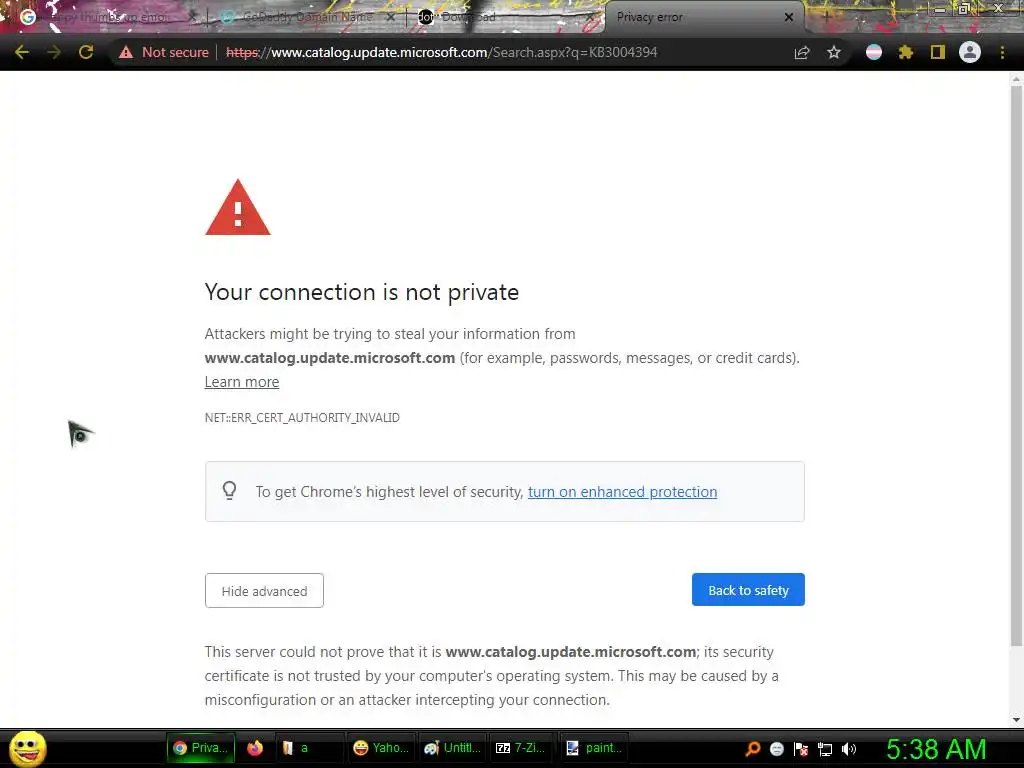Click the Hide advanced button
Viewport: 1024px width, 768px height.
[264, 591]
